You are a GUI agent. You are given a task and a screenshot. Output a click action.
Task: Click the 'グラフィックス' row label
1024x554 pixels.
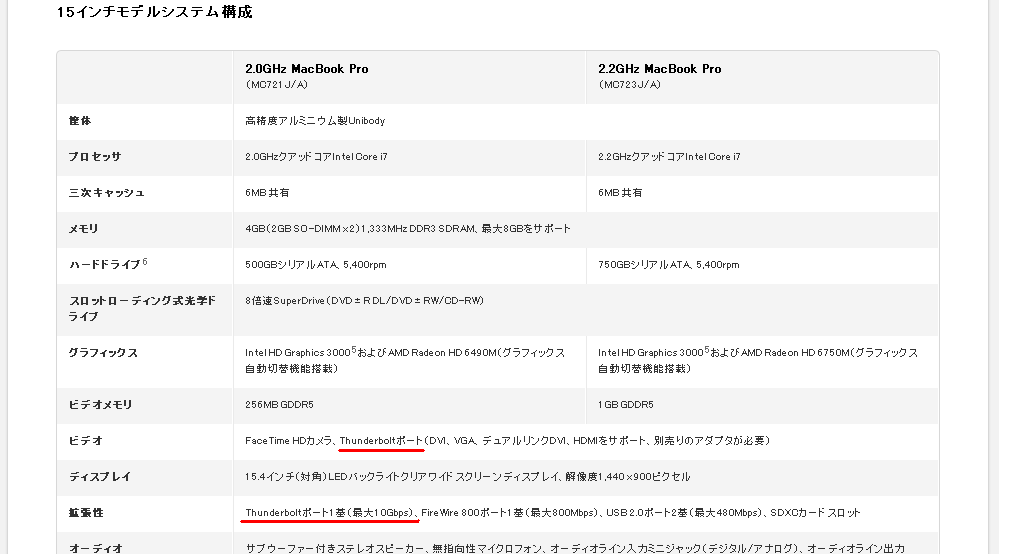pos(103,353)
